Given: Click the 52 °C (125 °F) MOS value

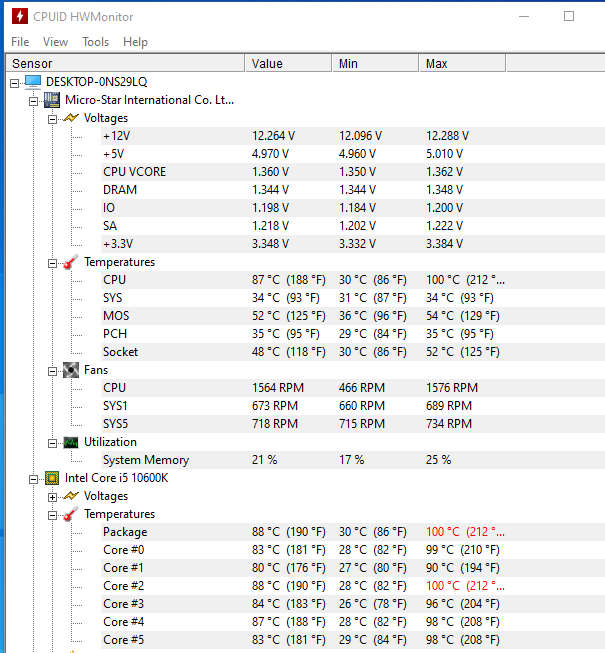Looking at the screenshot, I should [x=289, y=316].
